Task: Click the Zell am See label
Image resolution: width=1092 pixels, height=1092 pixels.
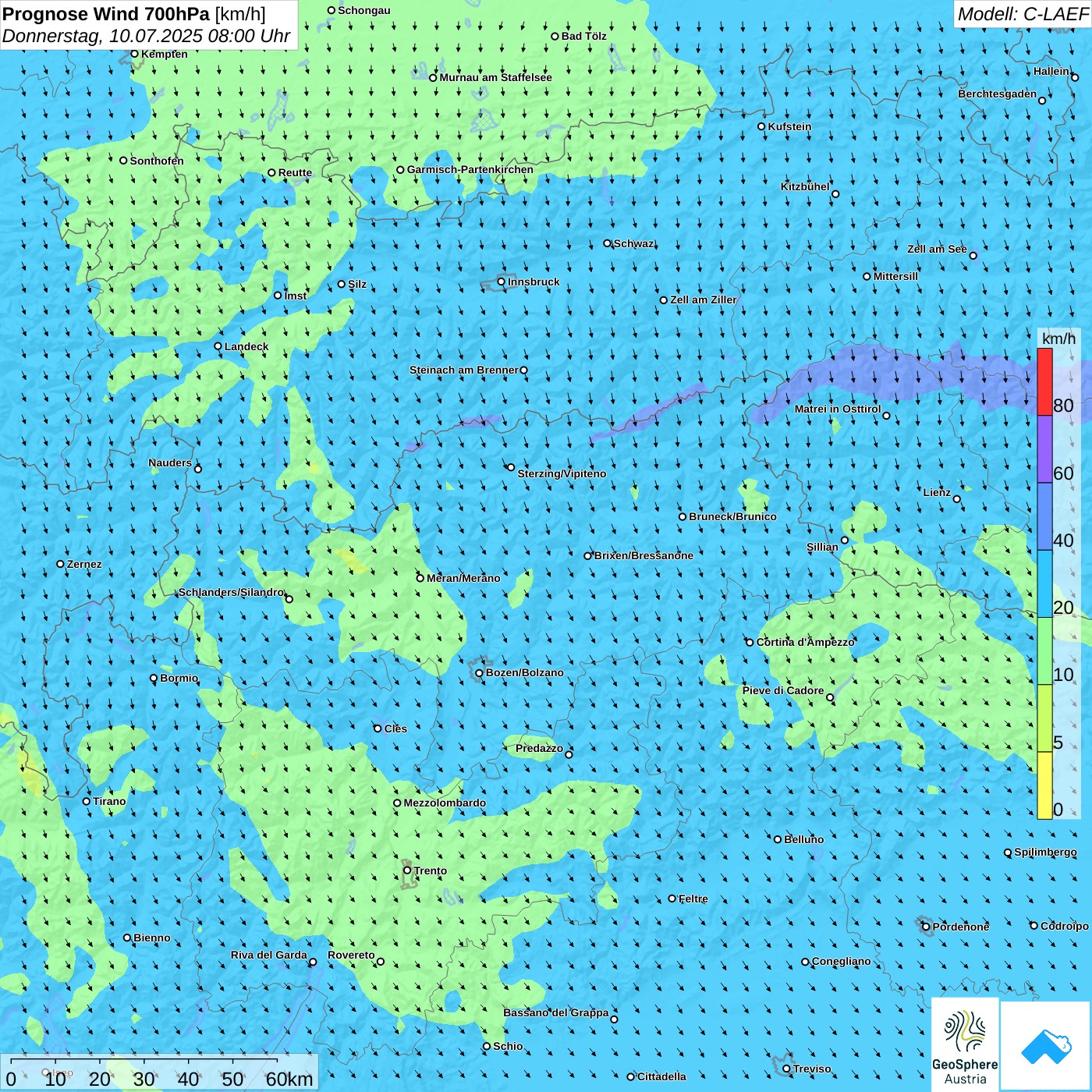Action: [937, 249]
